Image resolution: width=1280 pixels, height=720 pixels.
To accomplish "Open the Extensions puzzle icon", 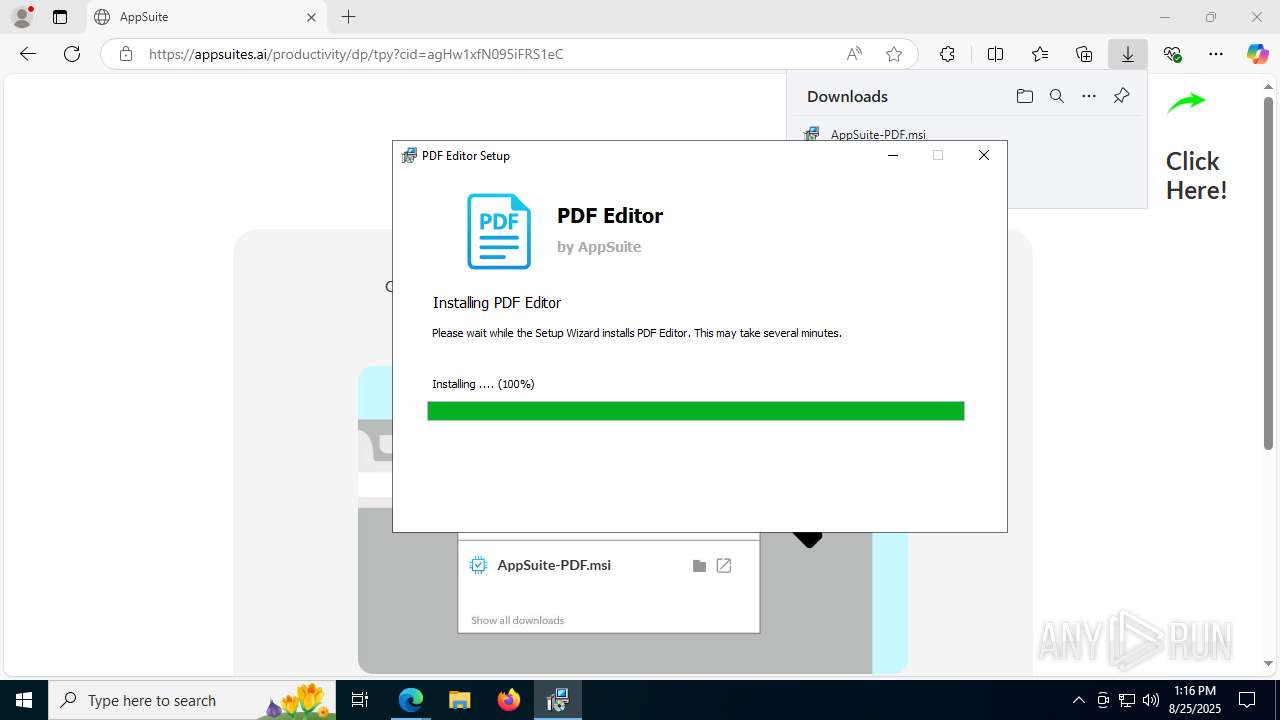I will pos(947,54).
